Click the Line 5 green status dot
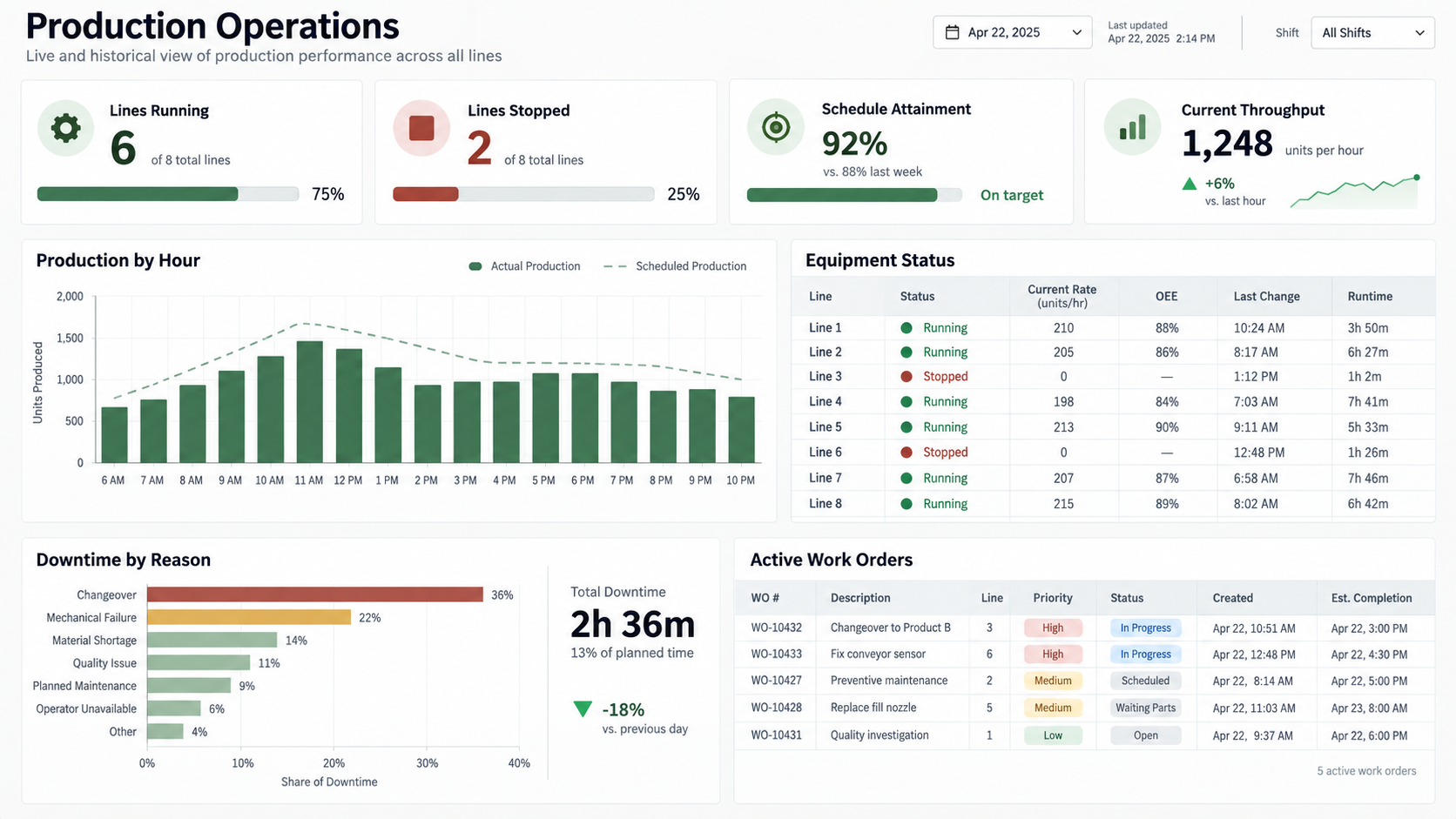The width and height of the screenshot is (1456, 819). [x=907, y=427]
